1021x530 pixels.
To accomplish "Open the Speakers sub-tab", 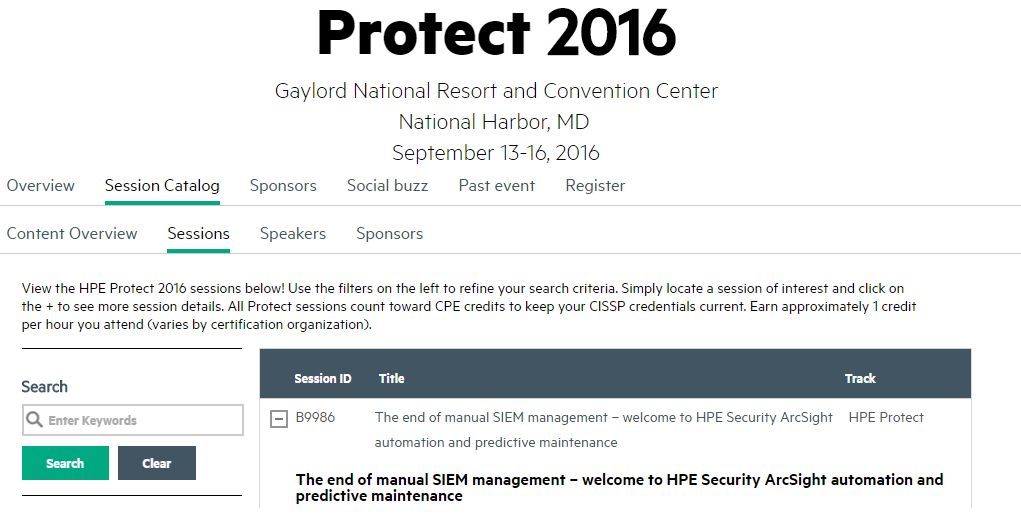I will coord(293,234).
